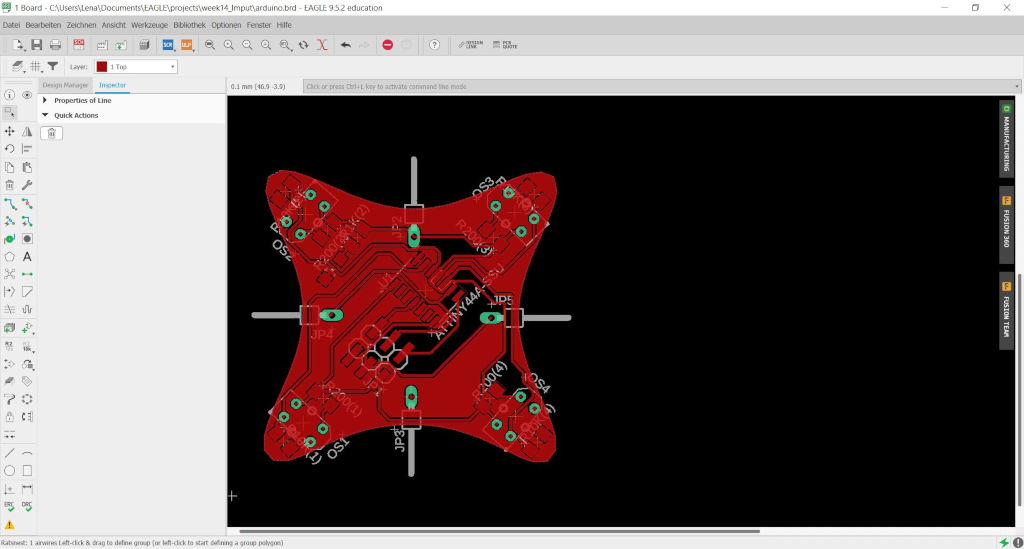This screenshot has width=1024, height=549.
Task: Click the Quick Actions delete trash button
Action: click(52, 133)
